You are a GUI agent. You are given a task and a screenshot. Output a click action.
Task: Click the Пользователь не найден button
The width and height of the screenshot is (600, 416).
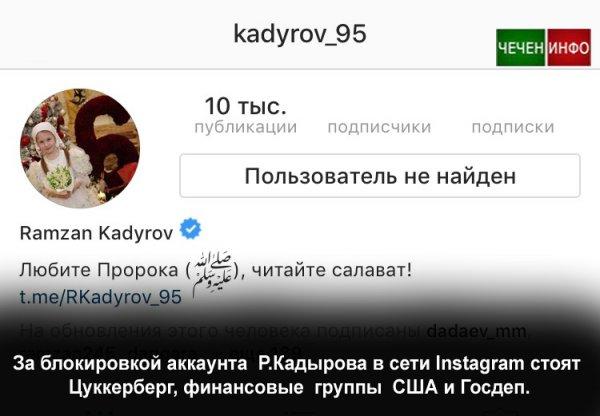click(380, 176)
